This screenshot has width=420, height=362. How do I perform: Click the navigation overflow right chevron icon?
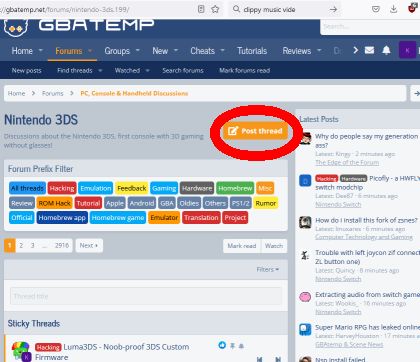(355, 50)
